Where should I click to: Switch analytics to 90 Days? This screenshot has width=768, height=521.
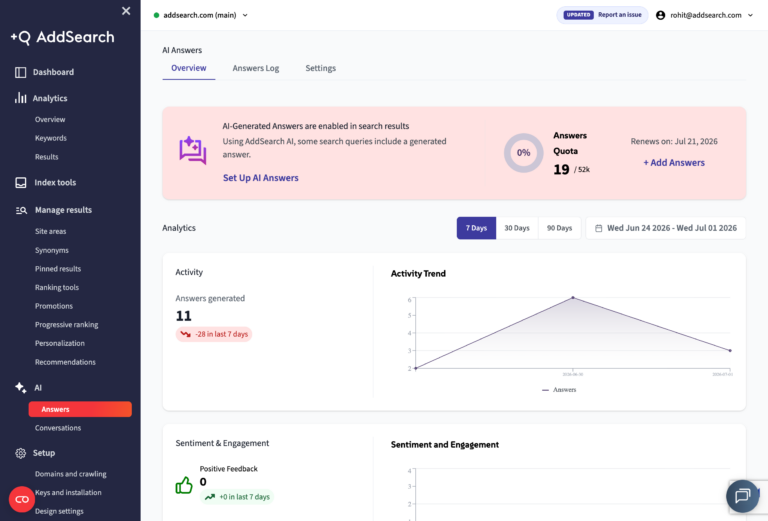pyautogui.click(x=559, y=228)
